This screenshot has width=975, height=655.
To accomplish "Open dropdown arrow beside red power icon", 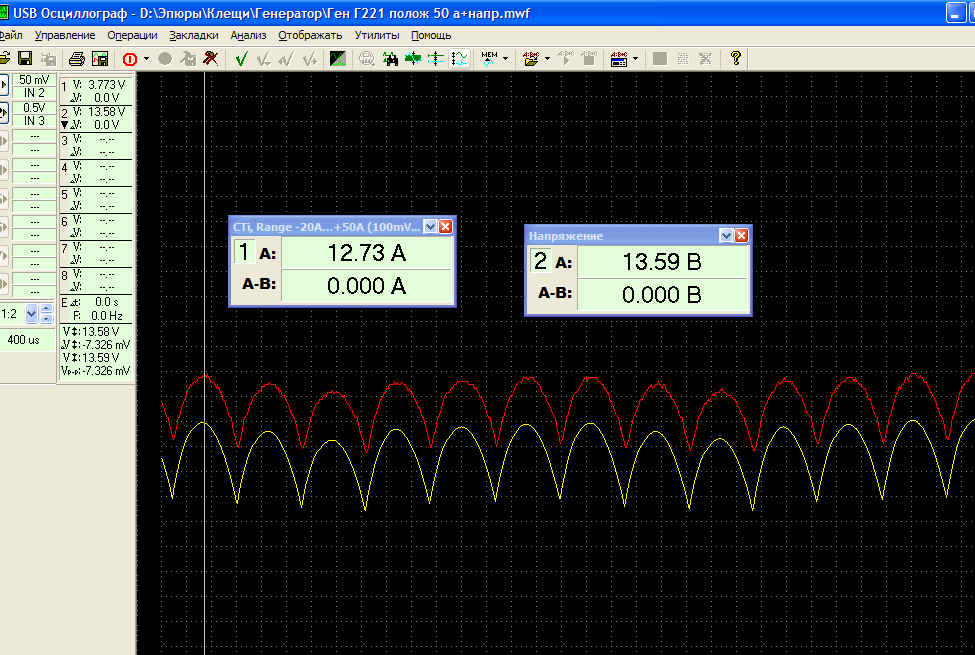I will 146,59.
